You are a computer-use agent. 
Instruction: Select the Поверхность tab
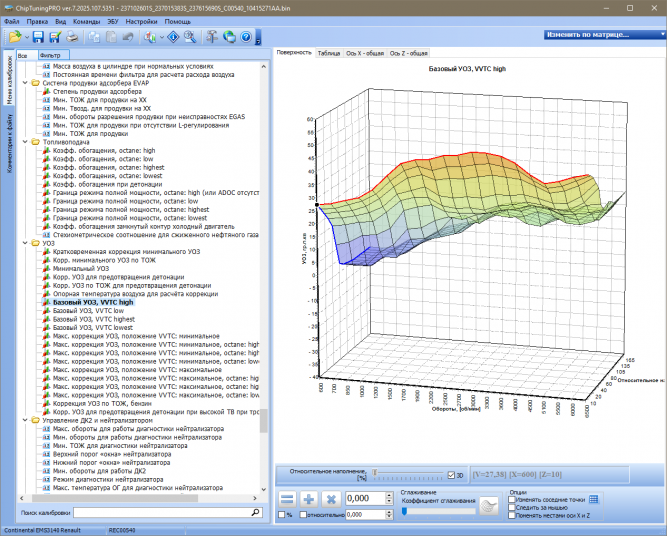pyautogui.click(x=294, y=52)
